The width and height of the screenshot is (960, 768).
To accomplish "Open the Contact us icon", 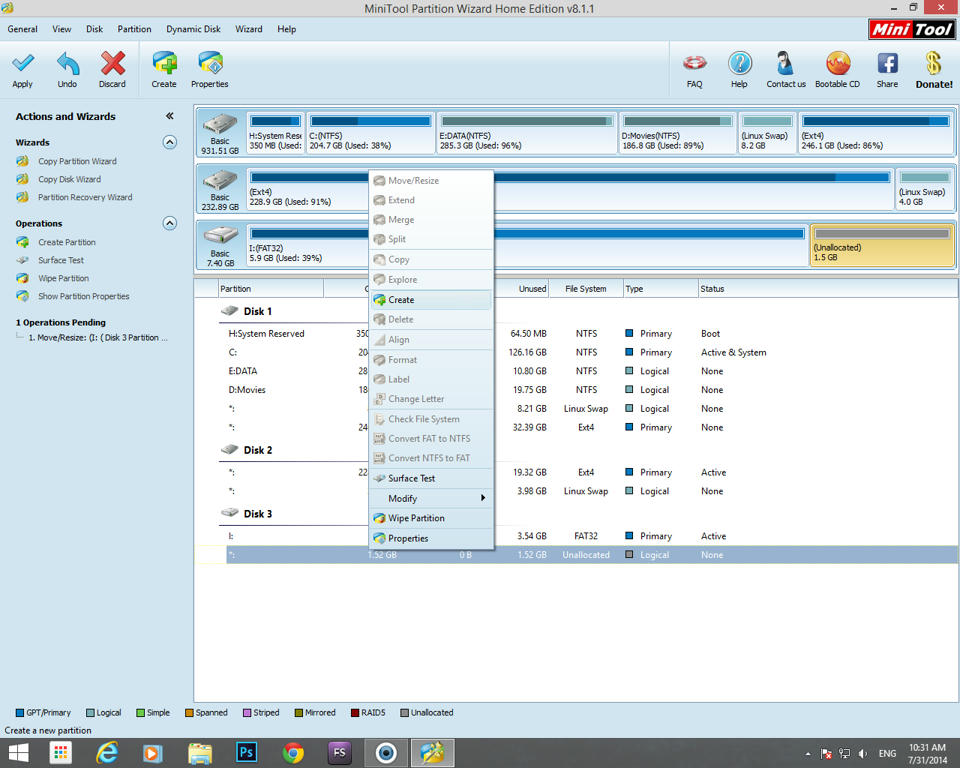I will [786, 66].
